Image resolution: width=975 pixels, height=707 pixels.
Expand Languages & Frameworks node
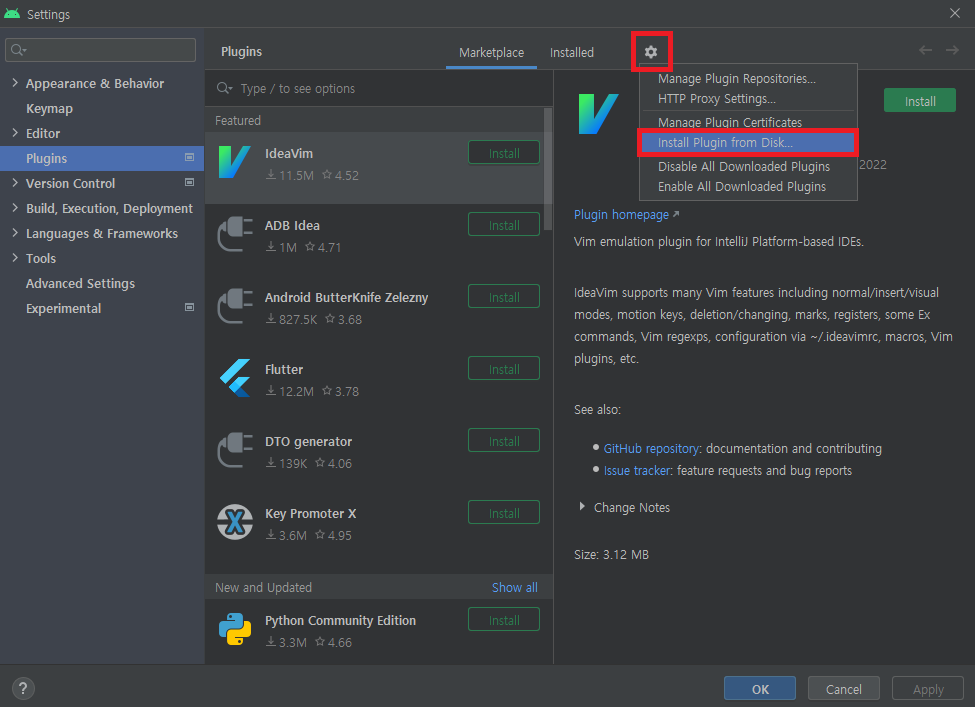pyautogui.click(x=15, y=233)
